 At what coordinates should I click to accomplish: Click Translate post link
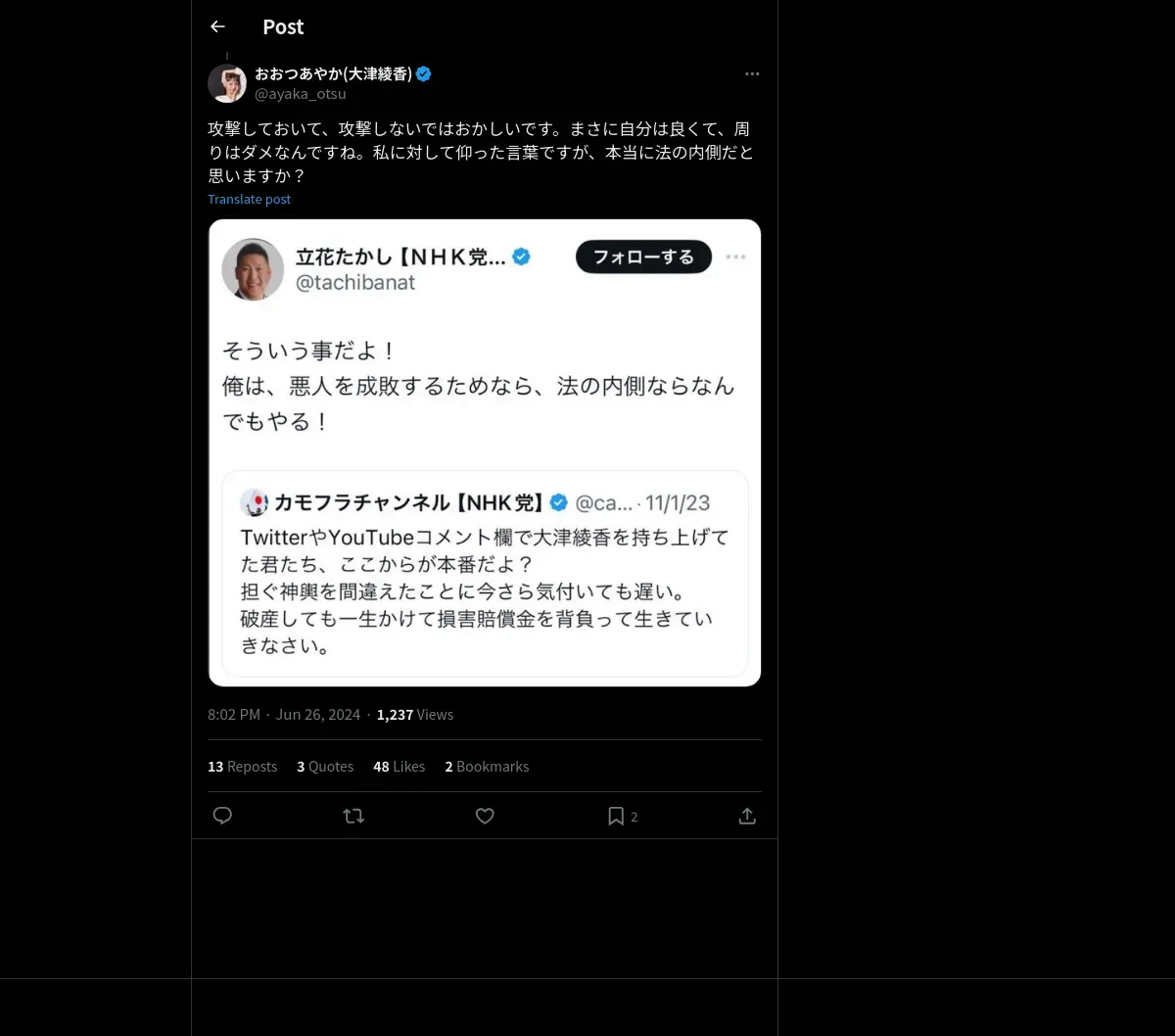[x=249, y=199]
